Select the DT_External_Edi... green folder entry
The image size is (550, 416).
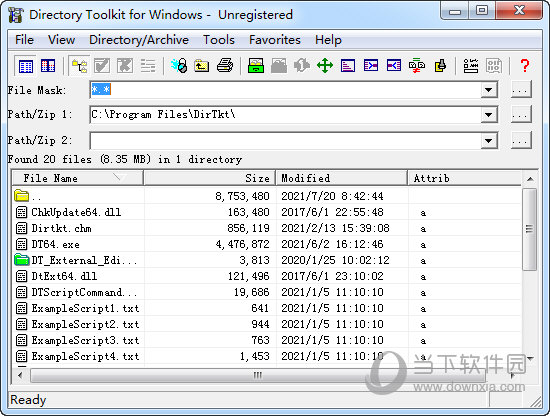(267, 260)
